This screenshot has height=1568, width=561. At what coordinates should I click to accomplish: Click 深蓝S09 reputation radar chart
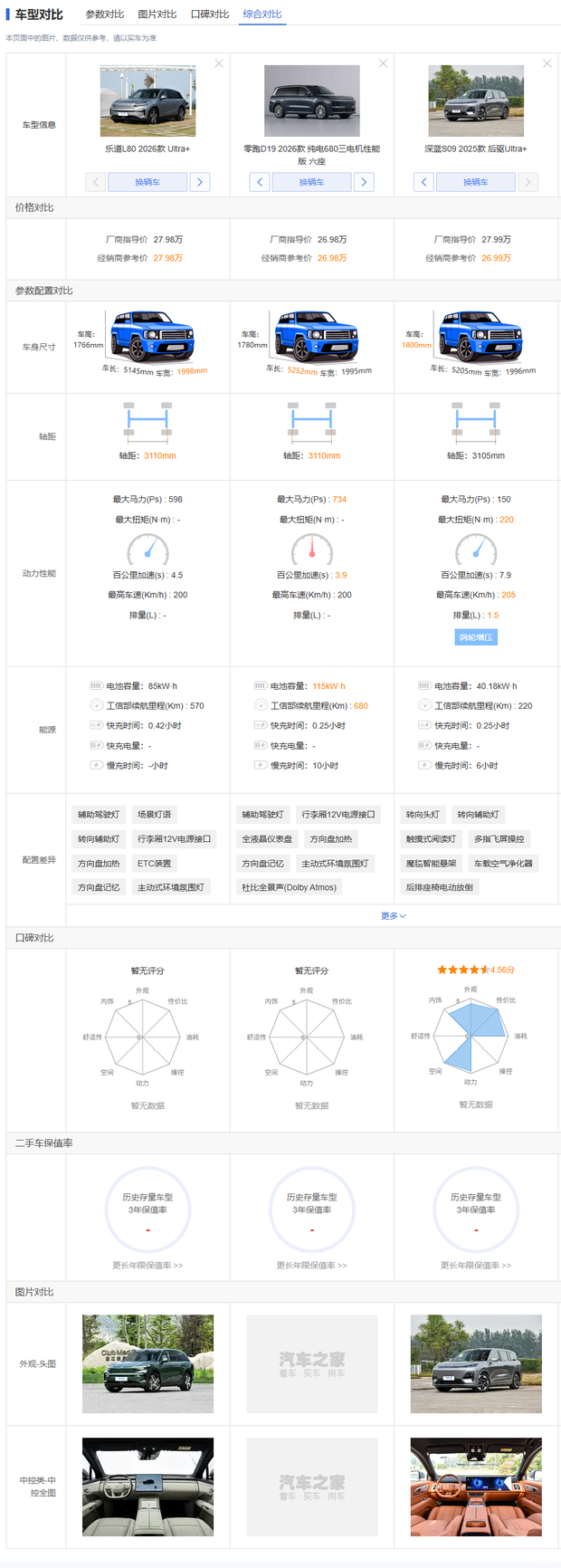471,1036
